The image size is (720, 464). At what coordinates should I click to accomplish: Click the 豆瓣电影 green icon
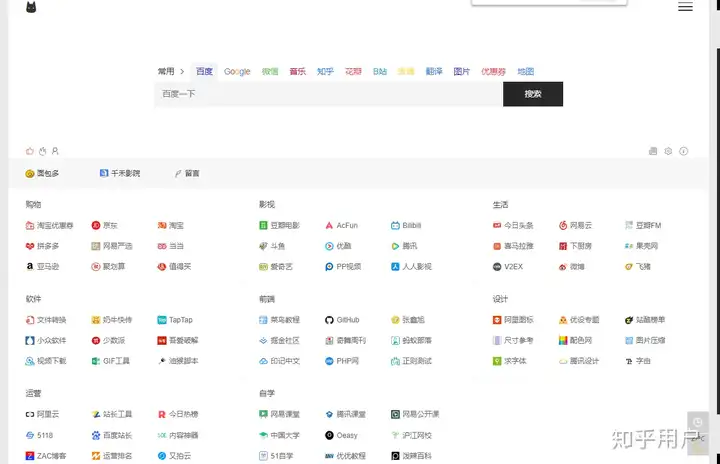[263, 225]
